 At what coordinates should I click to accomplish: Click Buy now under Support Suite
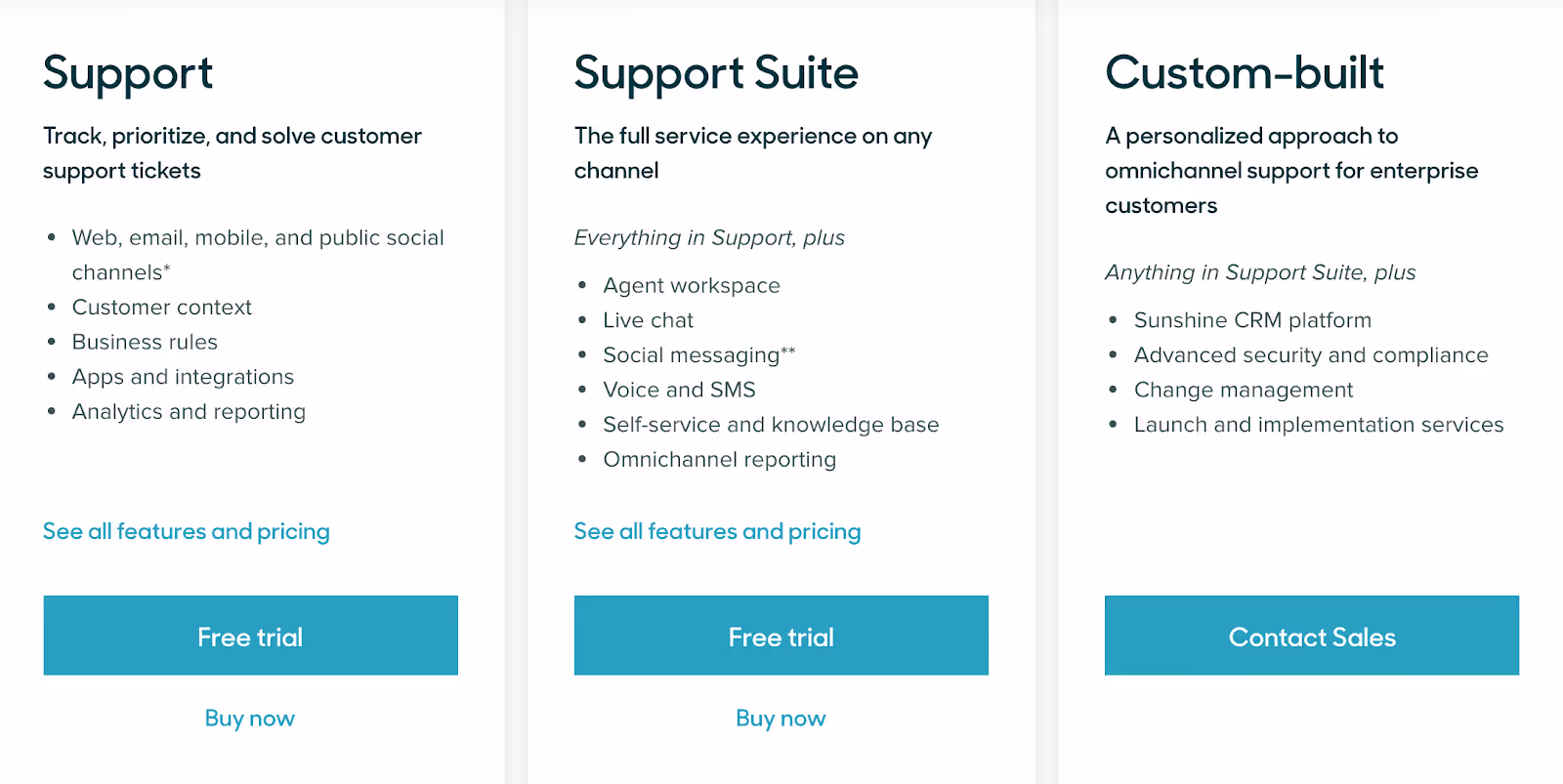pyautogui.click(x=781, y=718)
